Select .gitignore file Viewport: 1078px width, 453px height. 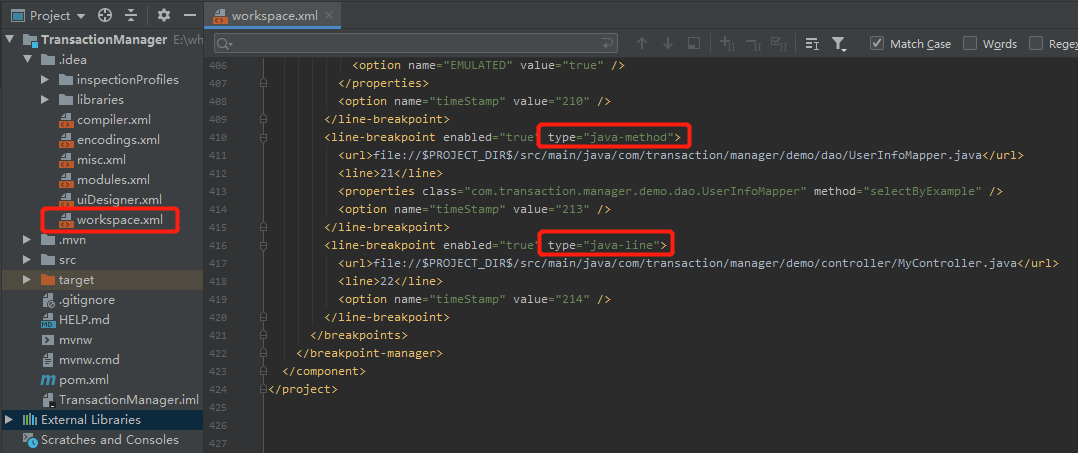click(x=87, y=300)
